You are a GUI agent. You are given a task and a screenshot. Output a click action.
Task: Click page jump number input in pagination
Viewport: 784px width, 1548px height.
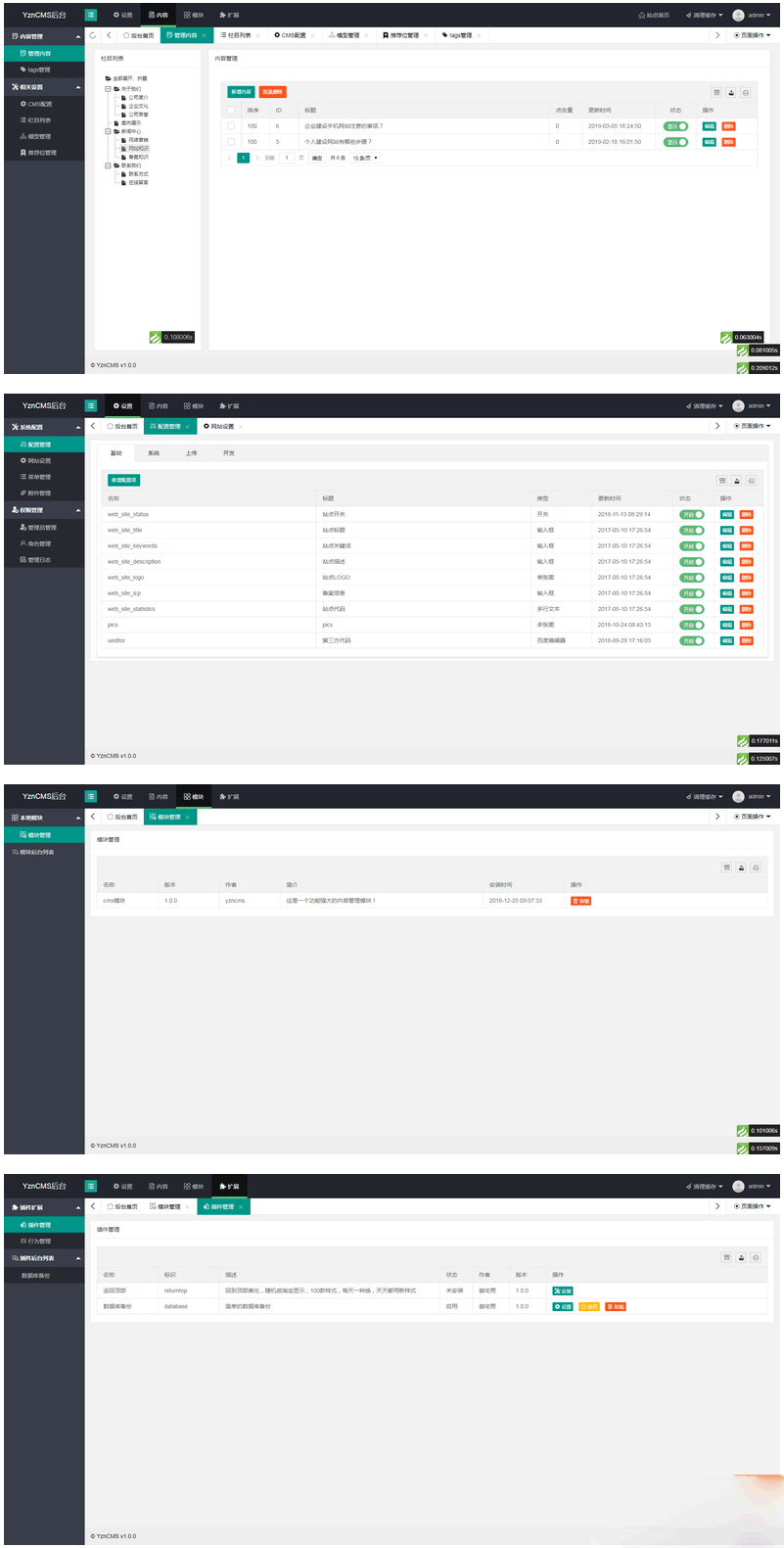[x=286, y=158]
